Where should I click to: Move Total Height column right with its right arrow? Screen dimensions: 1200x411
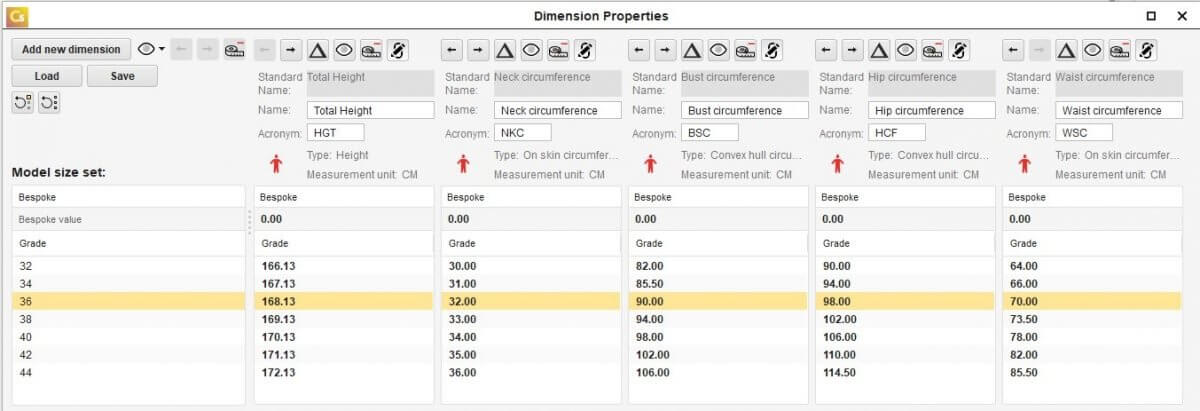click(x=291, y=49)
